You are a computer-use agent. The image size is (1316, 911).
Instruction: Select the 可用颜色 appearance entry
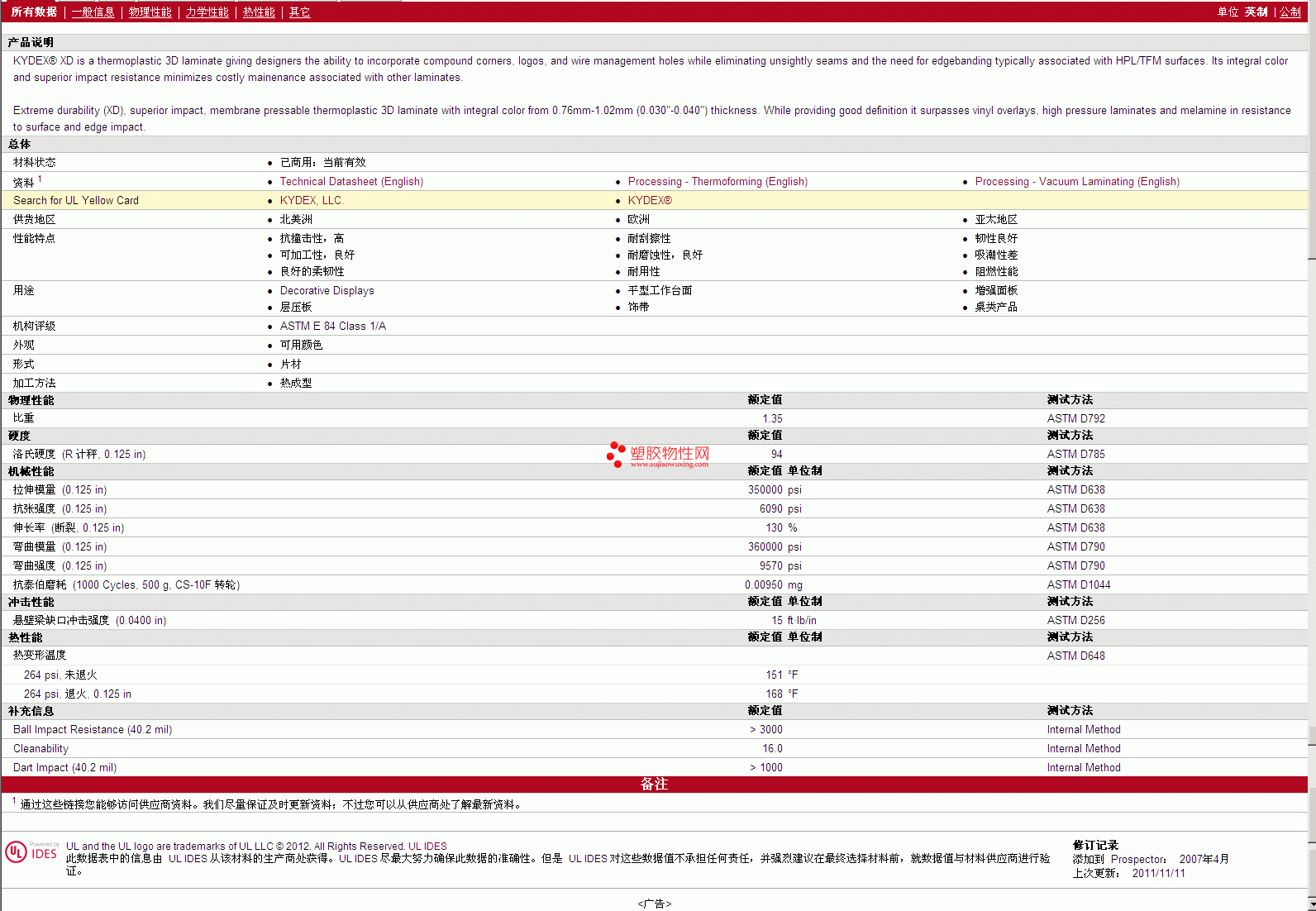point(301,346)
